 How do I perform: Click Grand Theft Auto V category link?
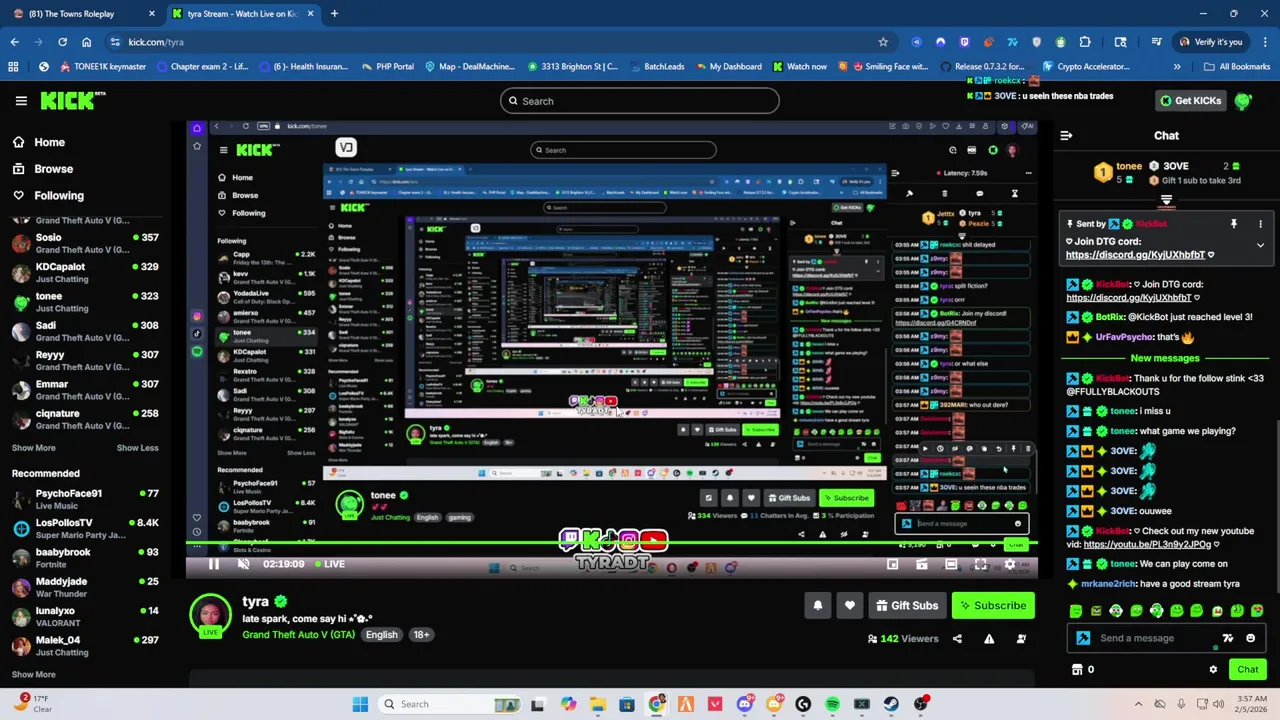[298, 635]
